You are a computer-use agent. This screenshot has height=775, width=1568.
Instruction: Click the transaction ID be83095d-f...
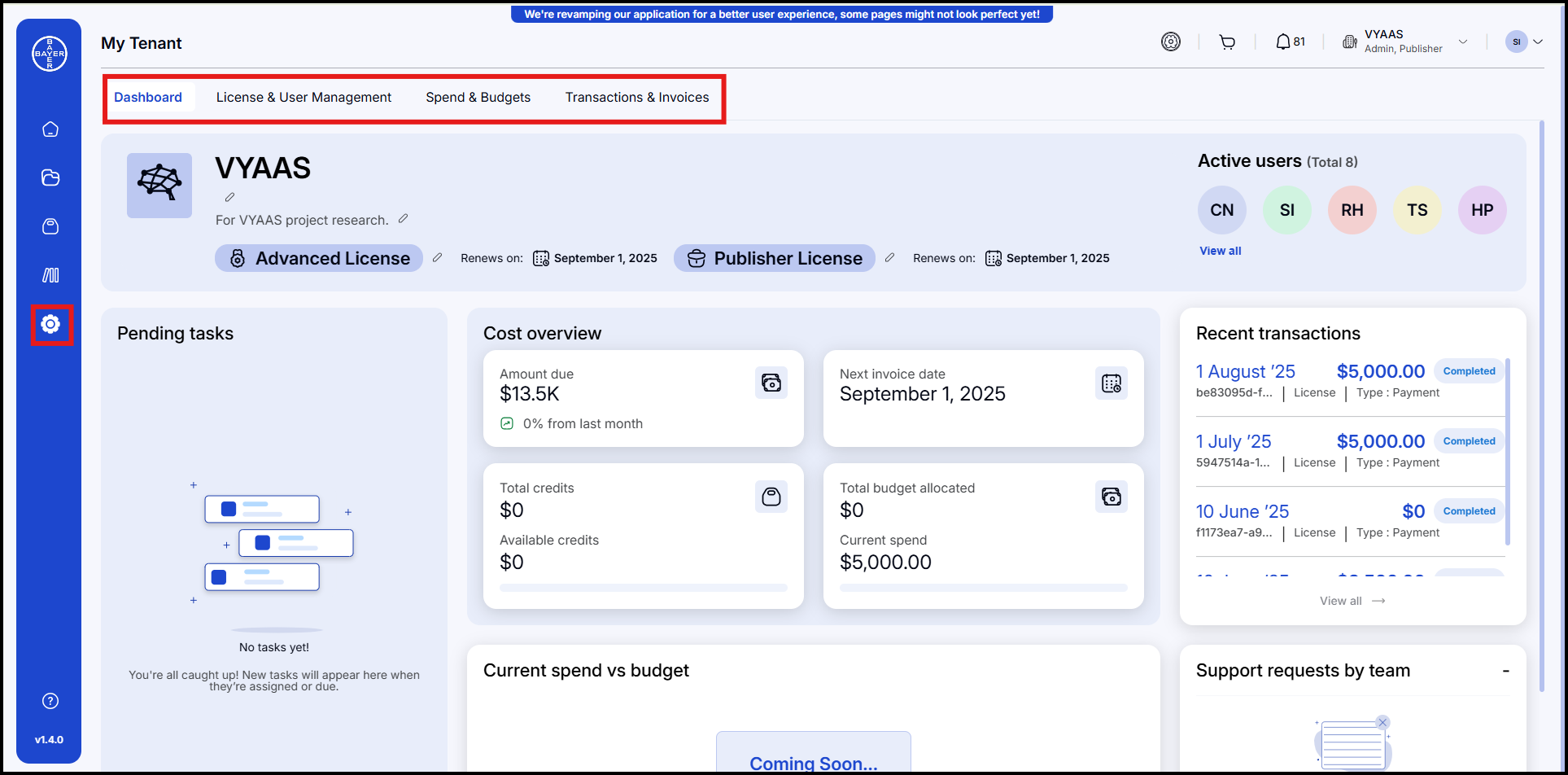[x=1234, y=392]
